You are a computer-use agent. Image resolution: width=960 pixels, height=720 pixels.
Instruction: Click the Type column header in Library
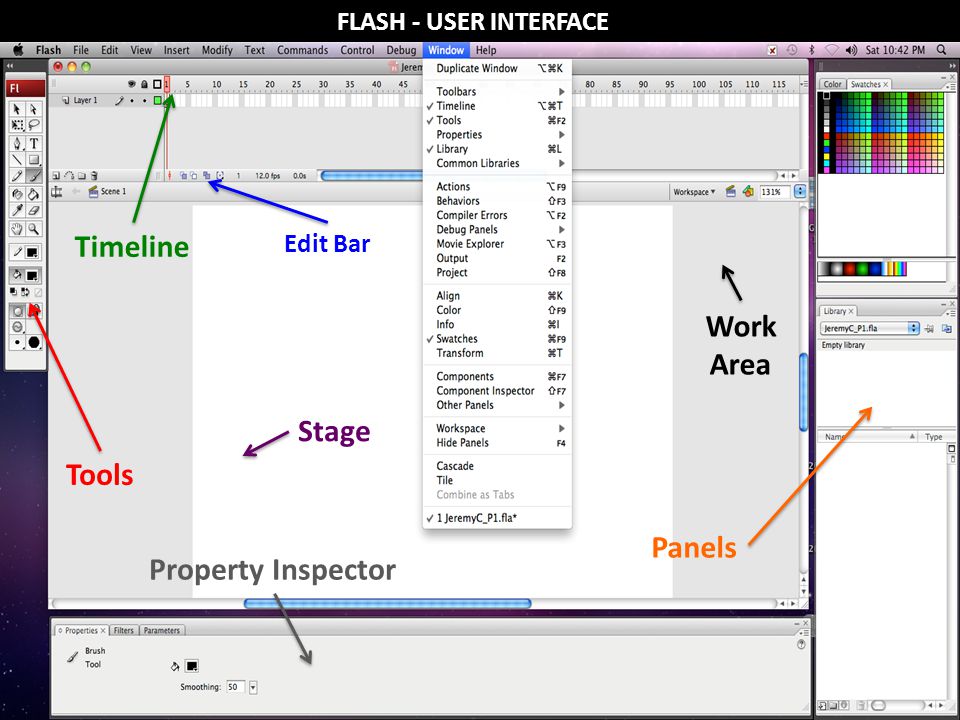pyautogui.click(x=934, y=437)
